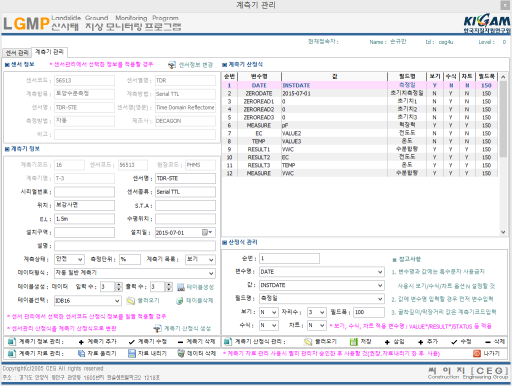Click 불러오기 icon in 계측기 산정식 관리 bar
Screen dimensions: 512x387
click(x=308, y=342)
